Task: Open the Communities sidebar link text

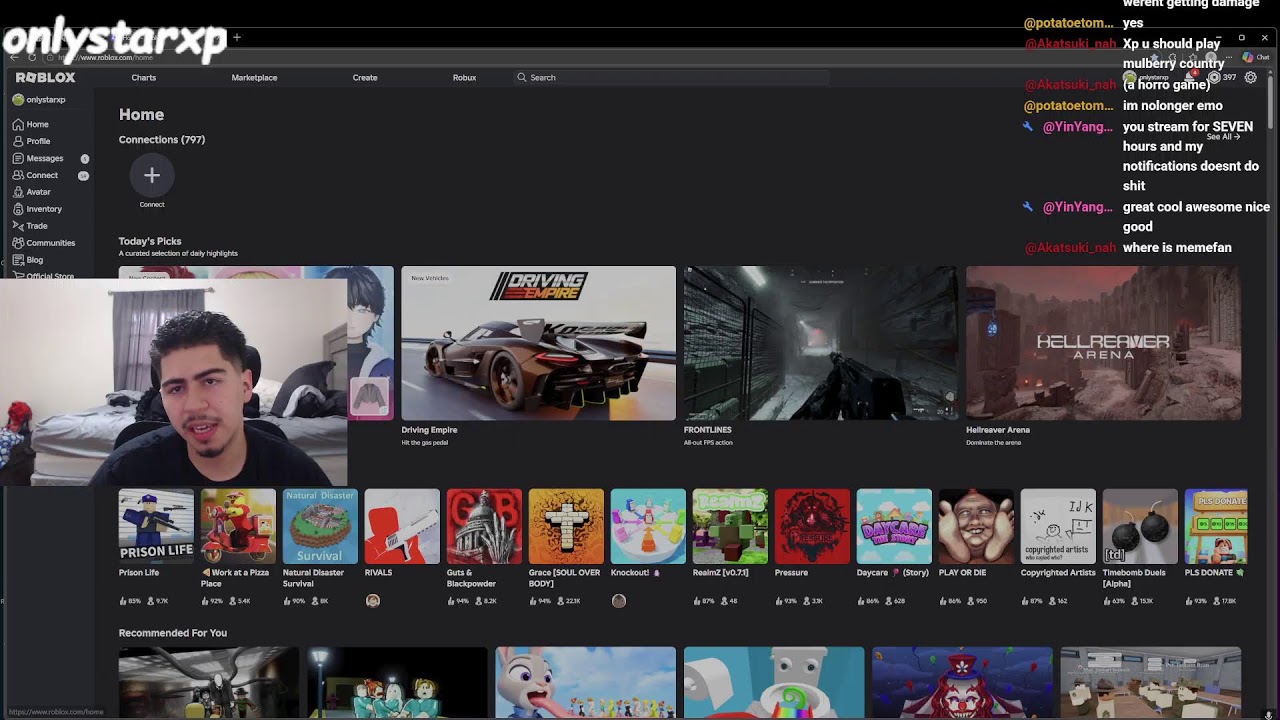Action: (51, 243)
